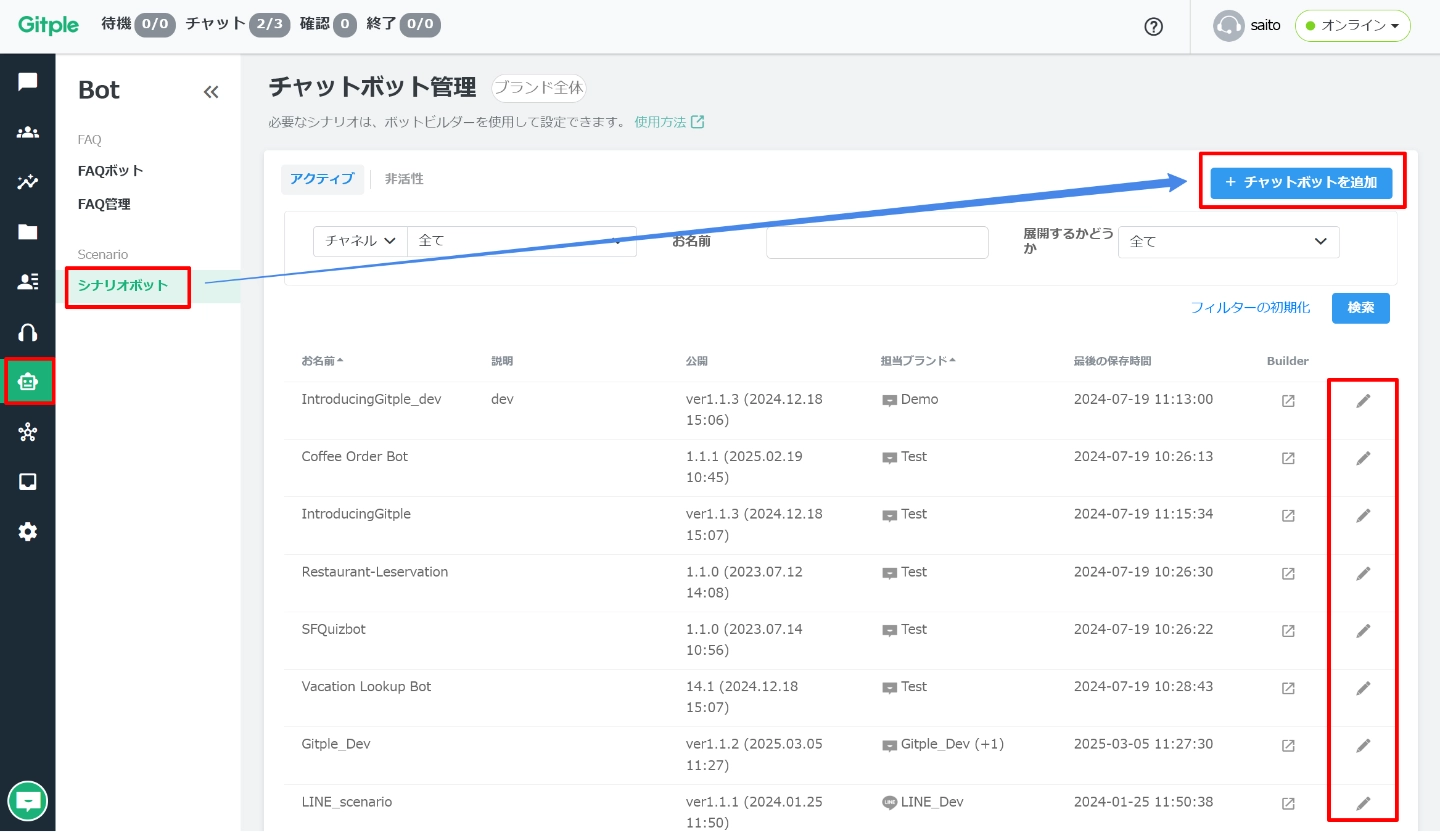Viewport: 1440px width, 833px height.
Task: Click the Coffee Order Bot name
Action: [x=355, y=457]
